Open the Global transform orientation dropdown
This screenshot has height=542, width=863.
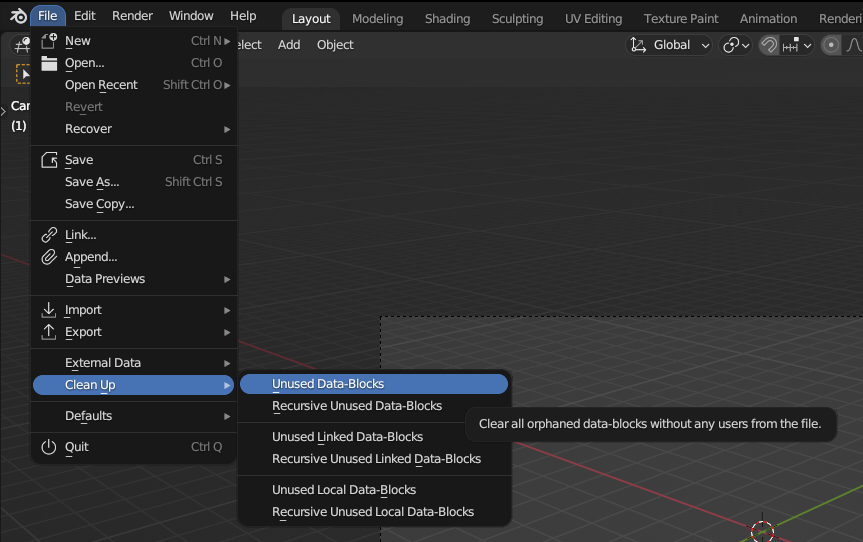click(x=670, y=45)
